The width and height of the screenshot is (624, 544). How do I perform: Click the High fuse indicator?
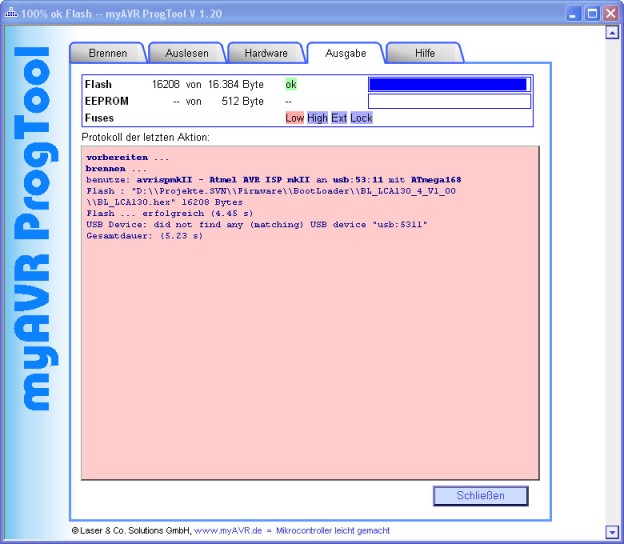pos(317,118)
